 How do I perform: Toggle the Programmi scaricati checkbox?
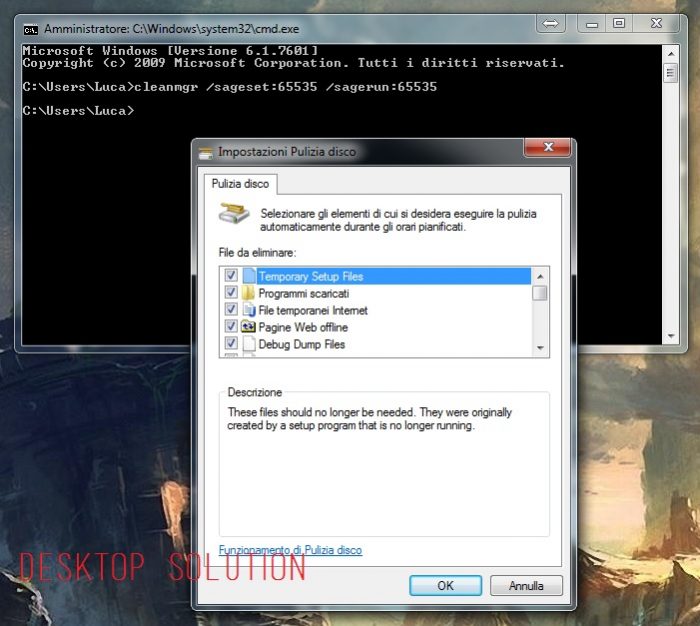click(x=231, y=292)
